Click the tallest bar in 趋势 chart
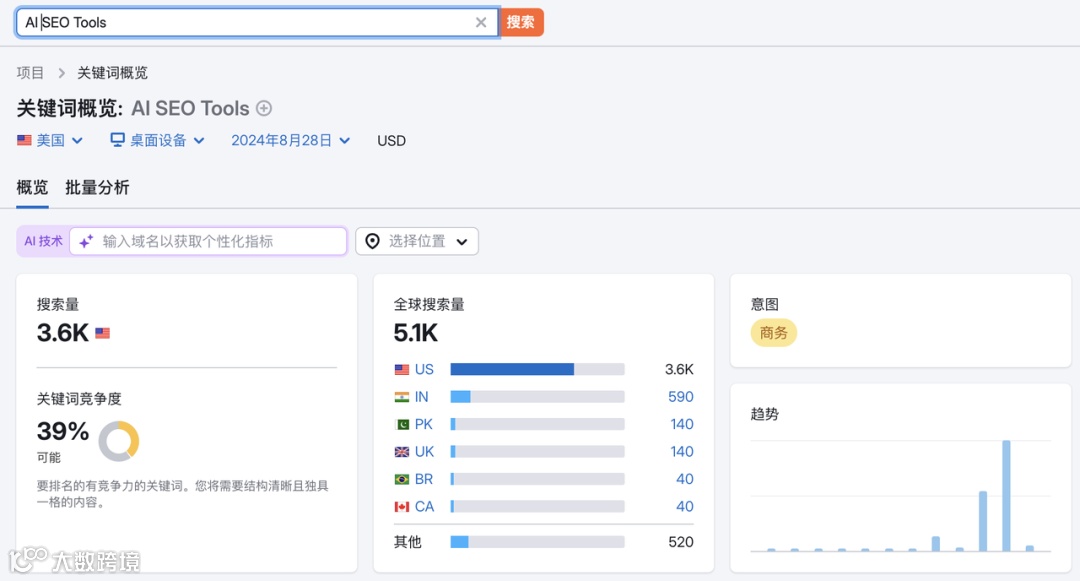 pos(1006,496)
